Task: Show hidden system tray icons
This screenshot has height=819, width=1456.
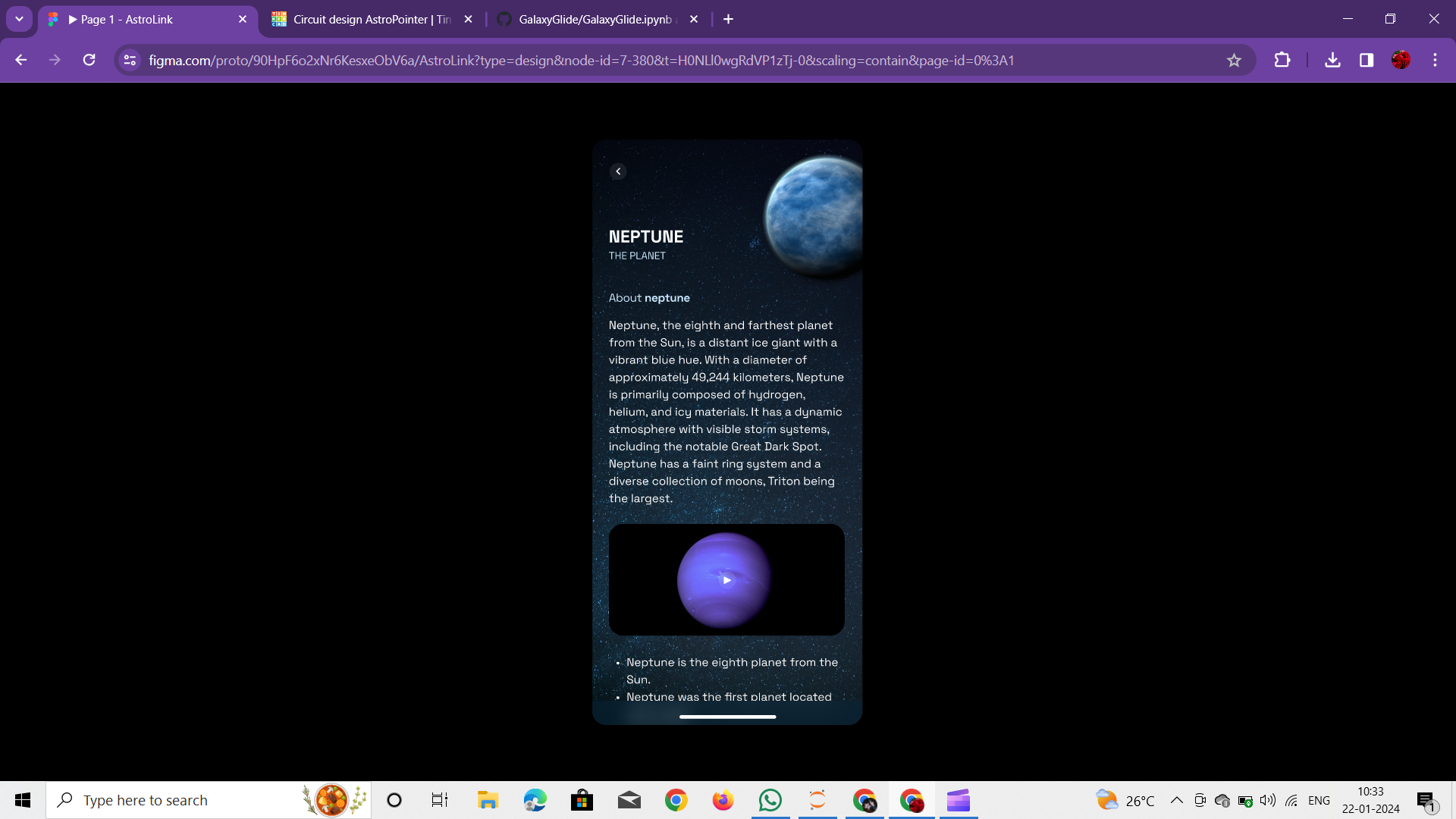Action: (1176, 800)
